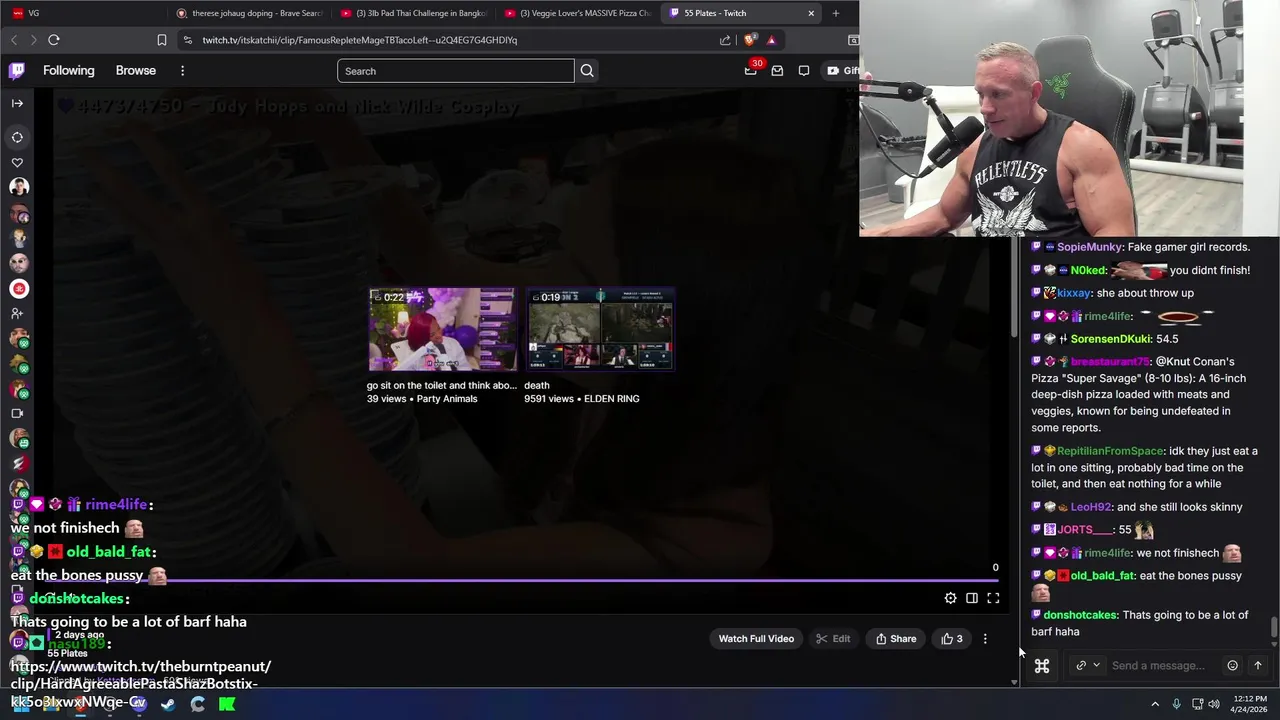The width and height of the screenshot is (1280, 720).
Task: Click LeoH92 username in chat
Action: 1090,507
